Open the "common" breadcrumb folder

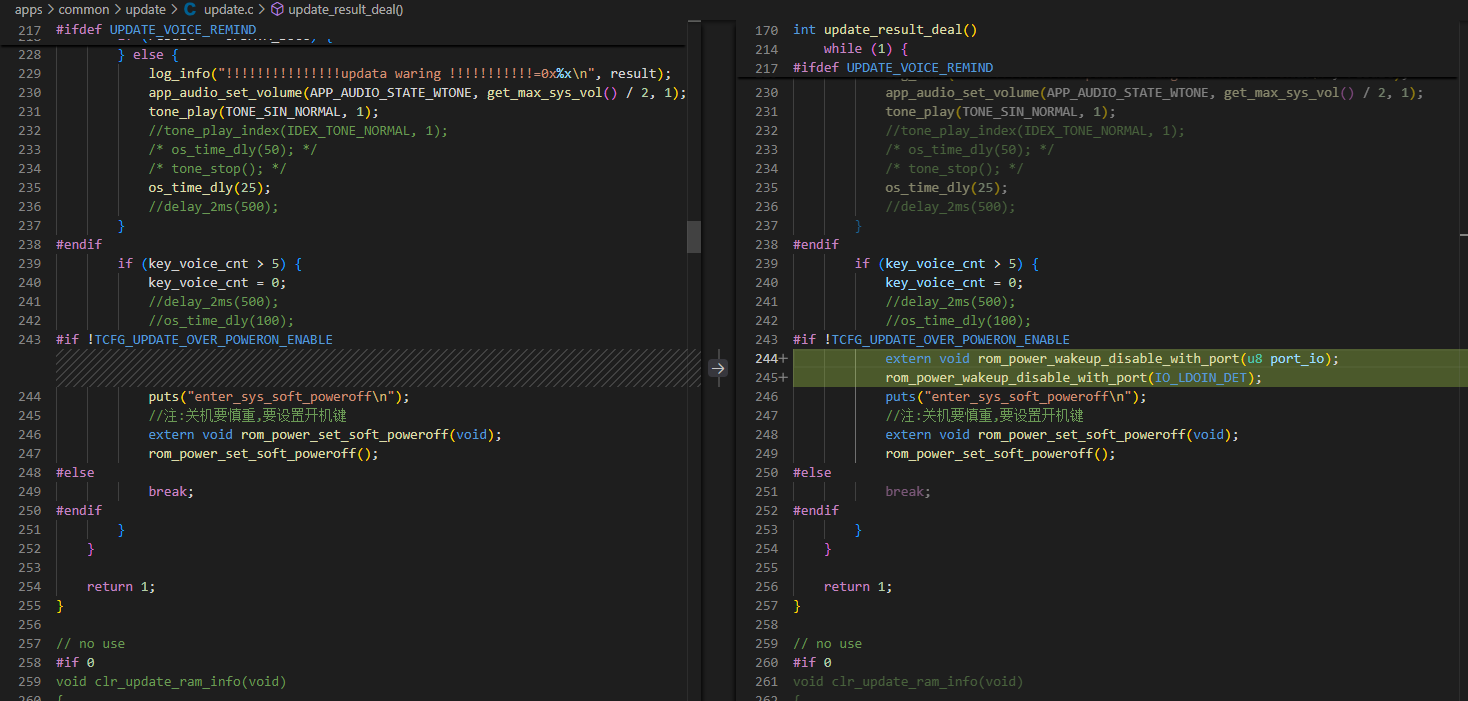[84, 9]
